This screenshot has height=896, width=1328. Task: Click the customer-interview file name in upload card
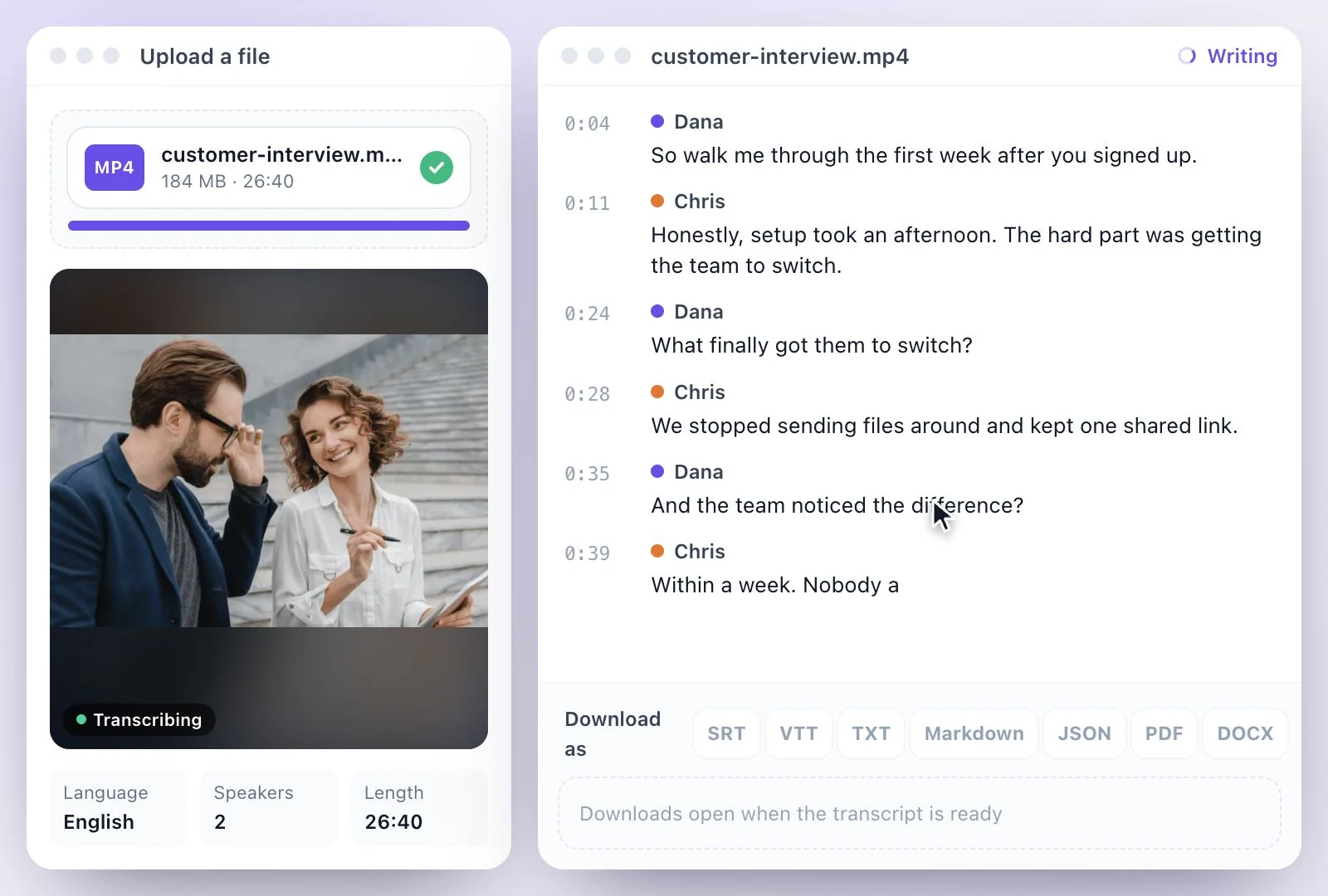(x=281, y=155)
